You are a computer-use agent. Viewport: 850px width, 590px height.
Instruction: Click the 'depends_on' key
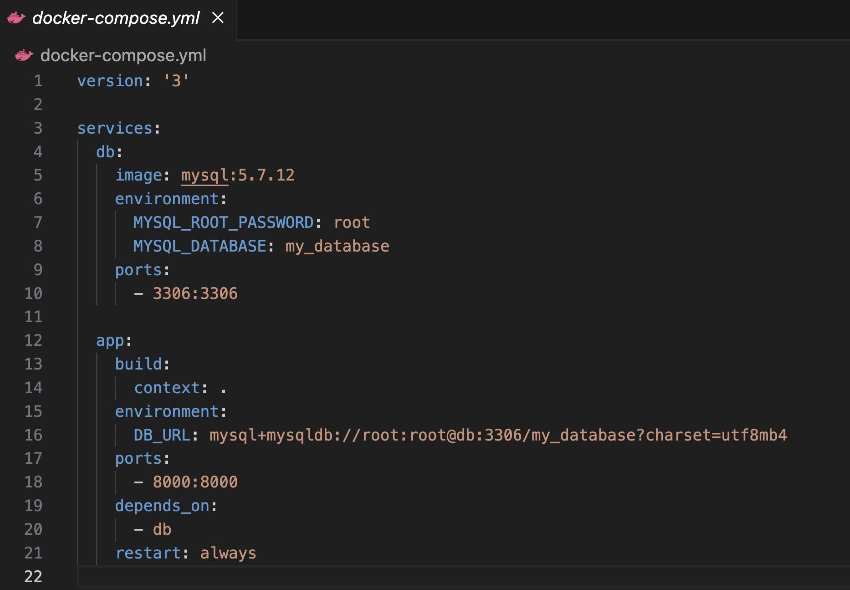click(162, 506)
